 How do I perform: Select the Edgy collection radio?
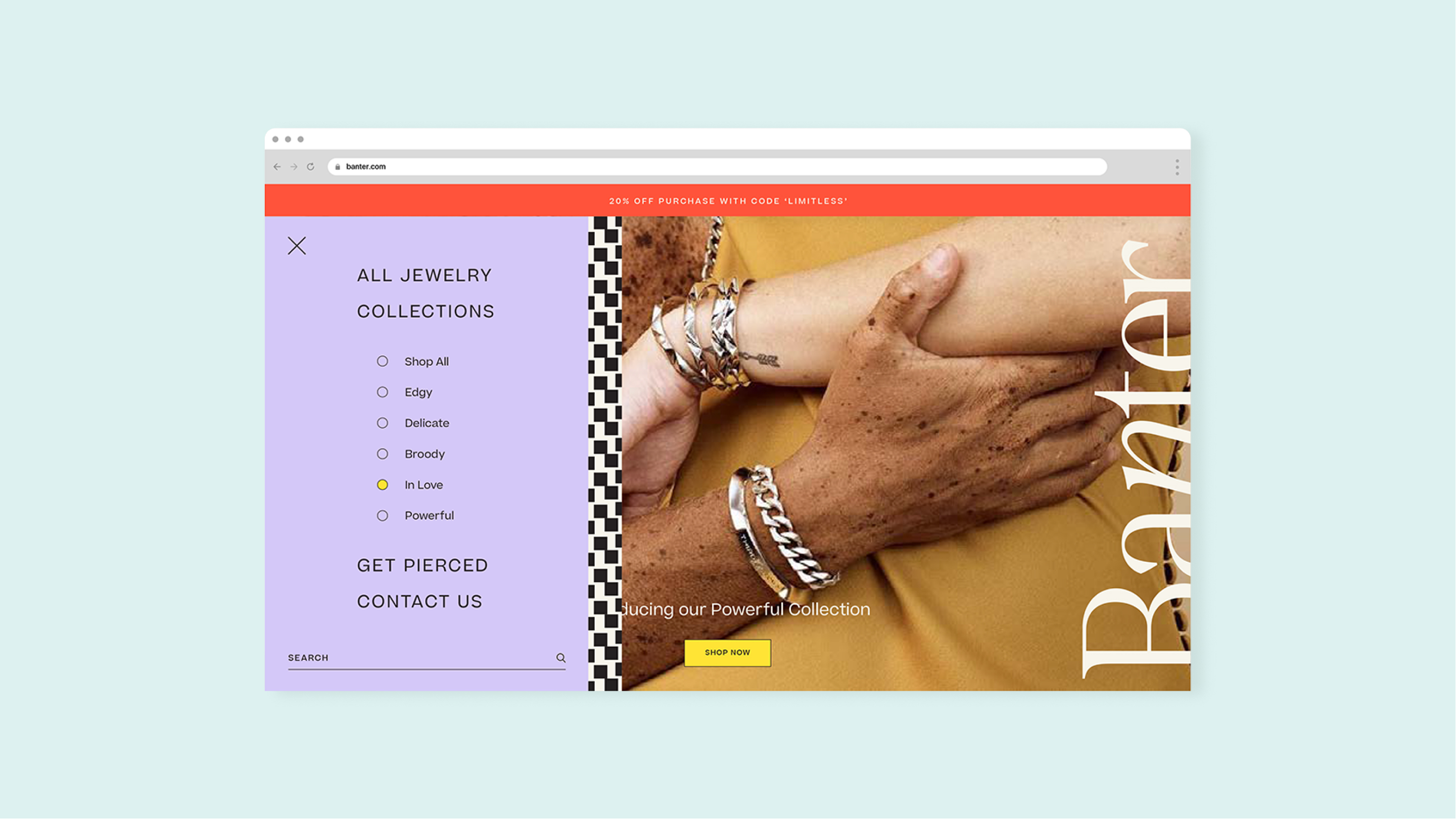(383, 392)
